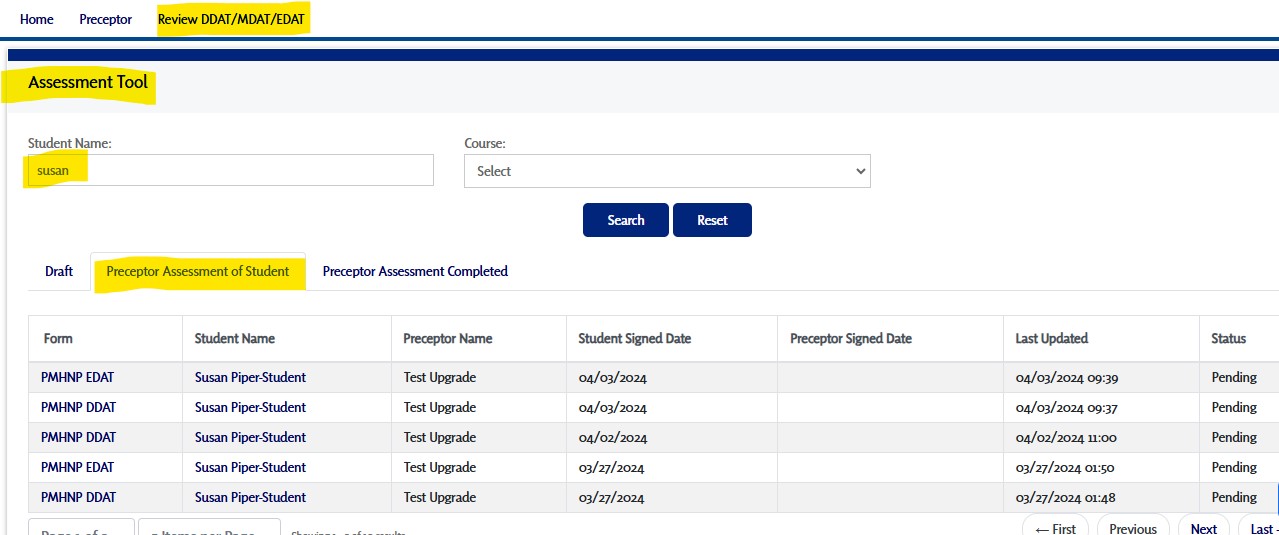Viewport: 1279px width, 535px height.
Task: Switch to the Draft tab
Action: click(59, 271)
